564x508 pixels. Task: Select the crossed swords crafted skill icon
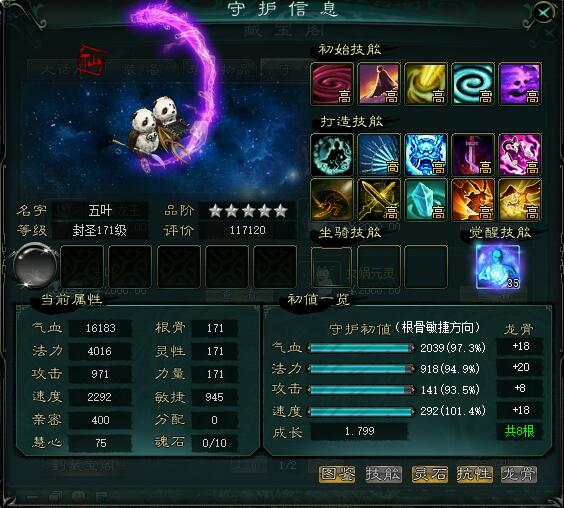[379, 200]
